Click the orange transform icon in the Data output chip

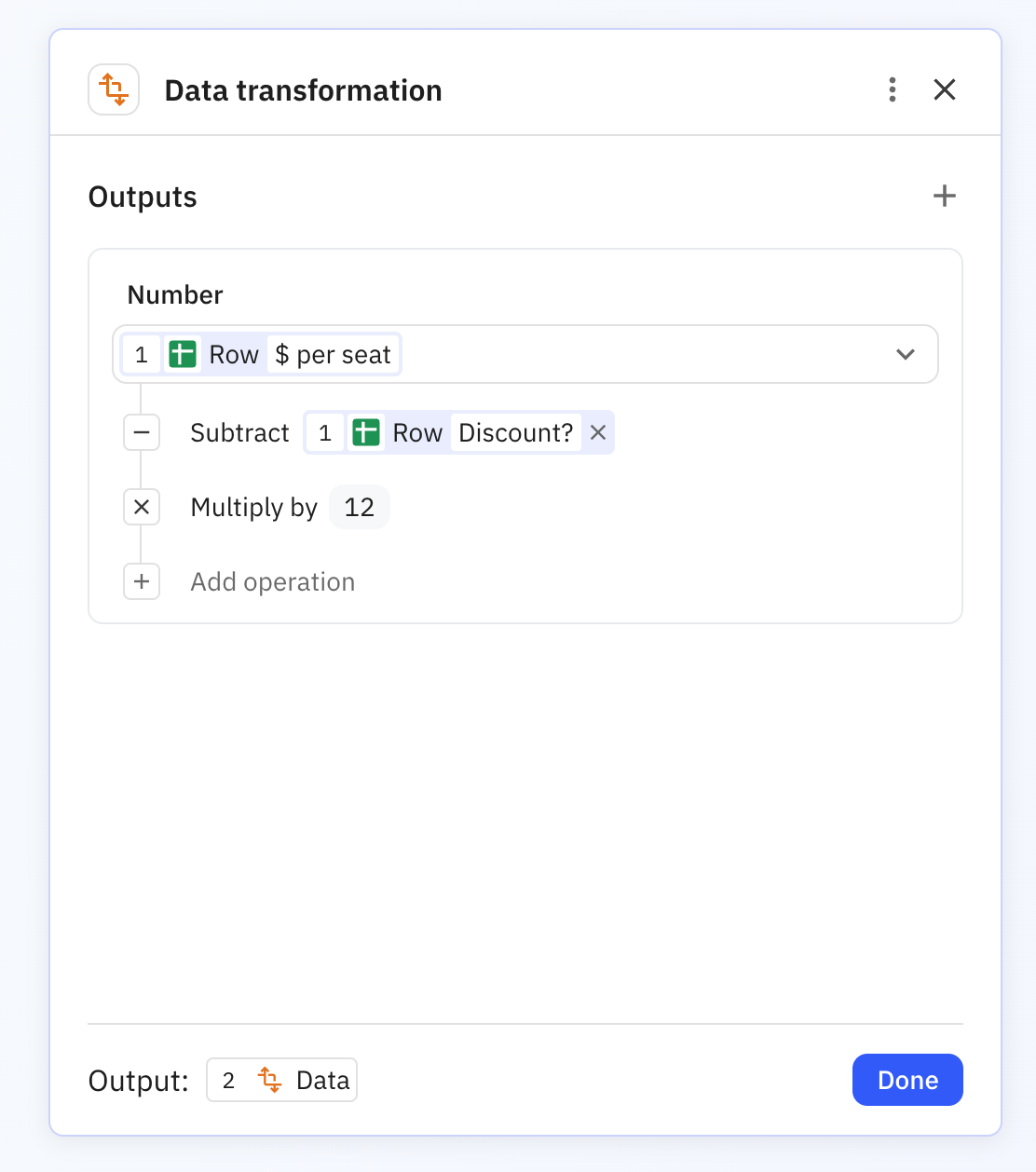click(x=269, y=1080)
